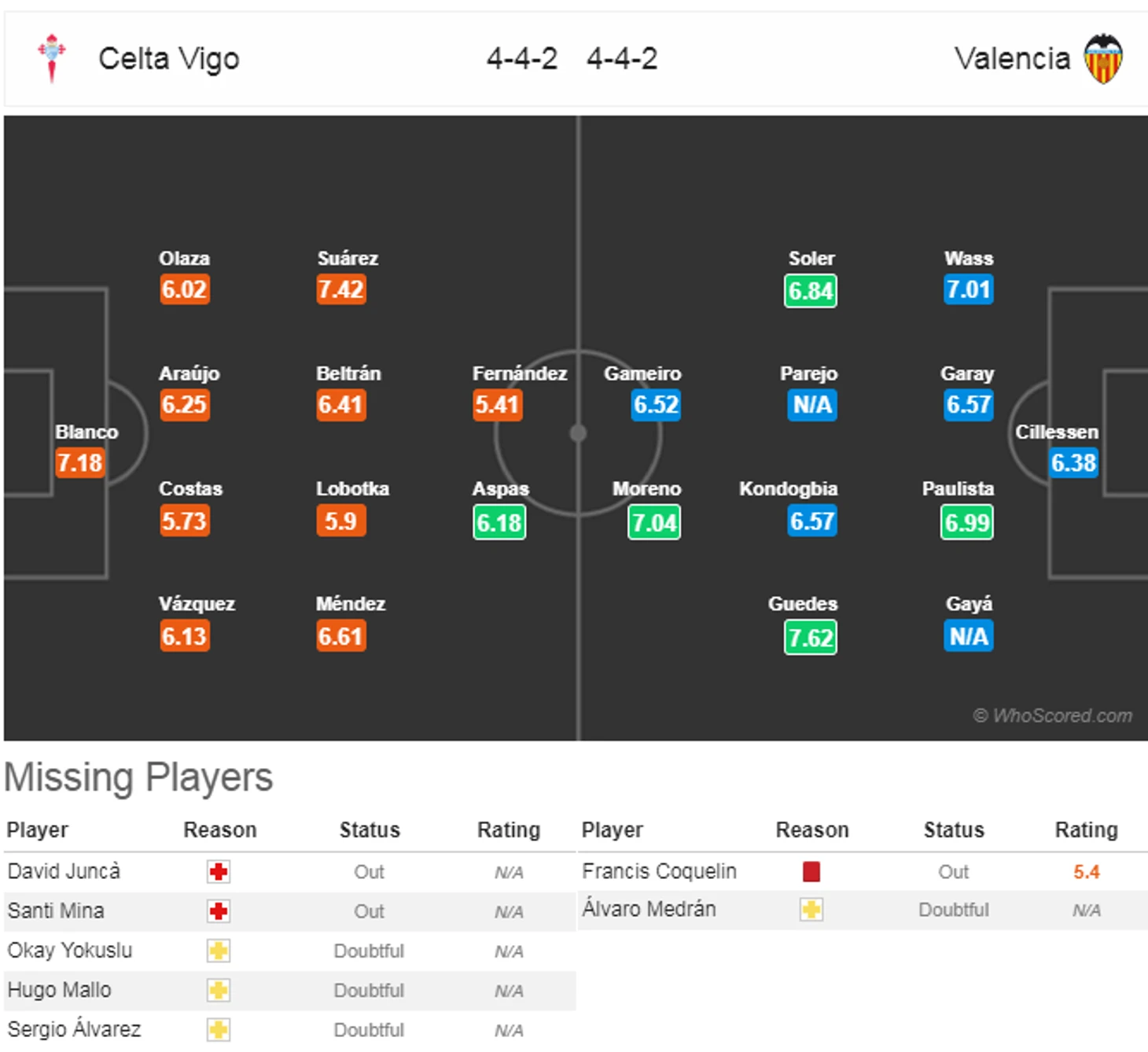The width and height of the screenshot is (1148, 1052).
Task: Open the Valencia team name link
Action: (1012, 59)
